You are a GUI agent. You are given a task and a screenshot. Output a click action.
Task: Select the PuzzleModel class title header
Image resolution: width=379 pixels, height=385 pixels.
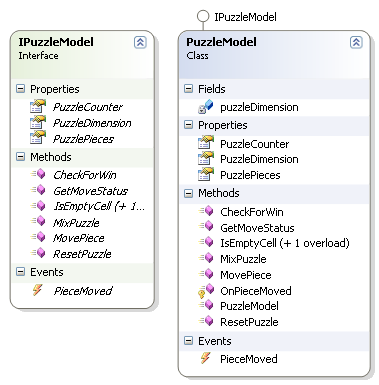221,42
